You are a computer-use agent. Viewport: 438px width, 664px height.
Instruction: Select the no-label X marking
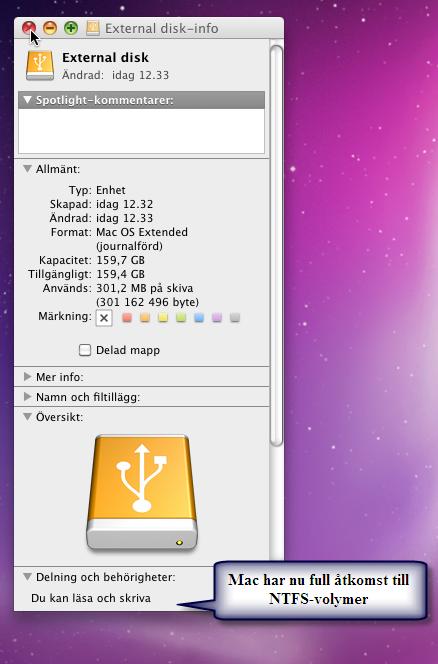click(104, 318)
